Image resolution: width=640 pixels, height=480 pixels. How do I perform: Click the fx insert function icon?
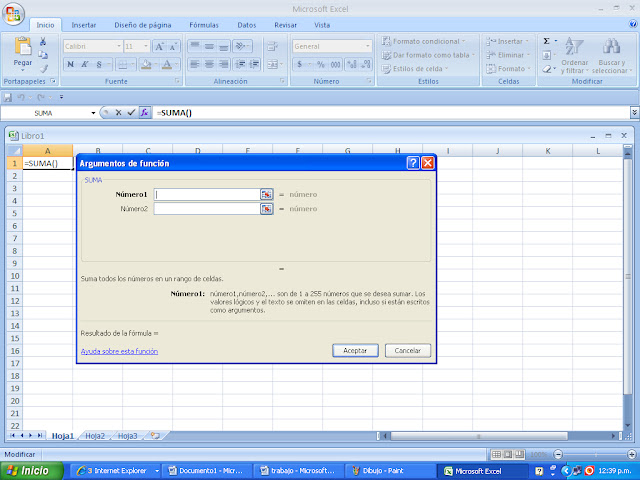tap(144, 113)
